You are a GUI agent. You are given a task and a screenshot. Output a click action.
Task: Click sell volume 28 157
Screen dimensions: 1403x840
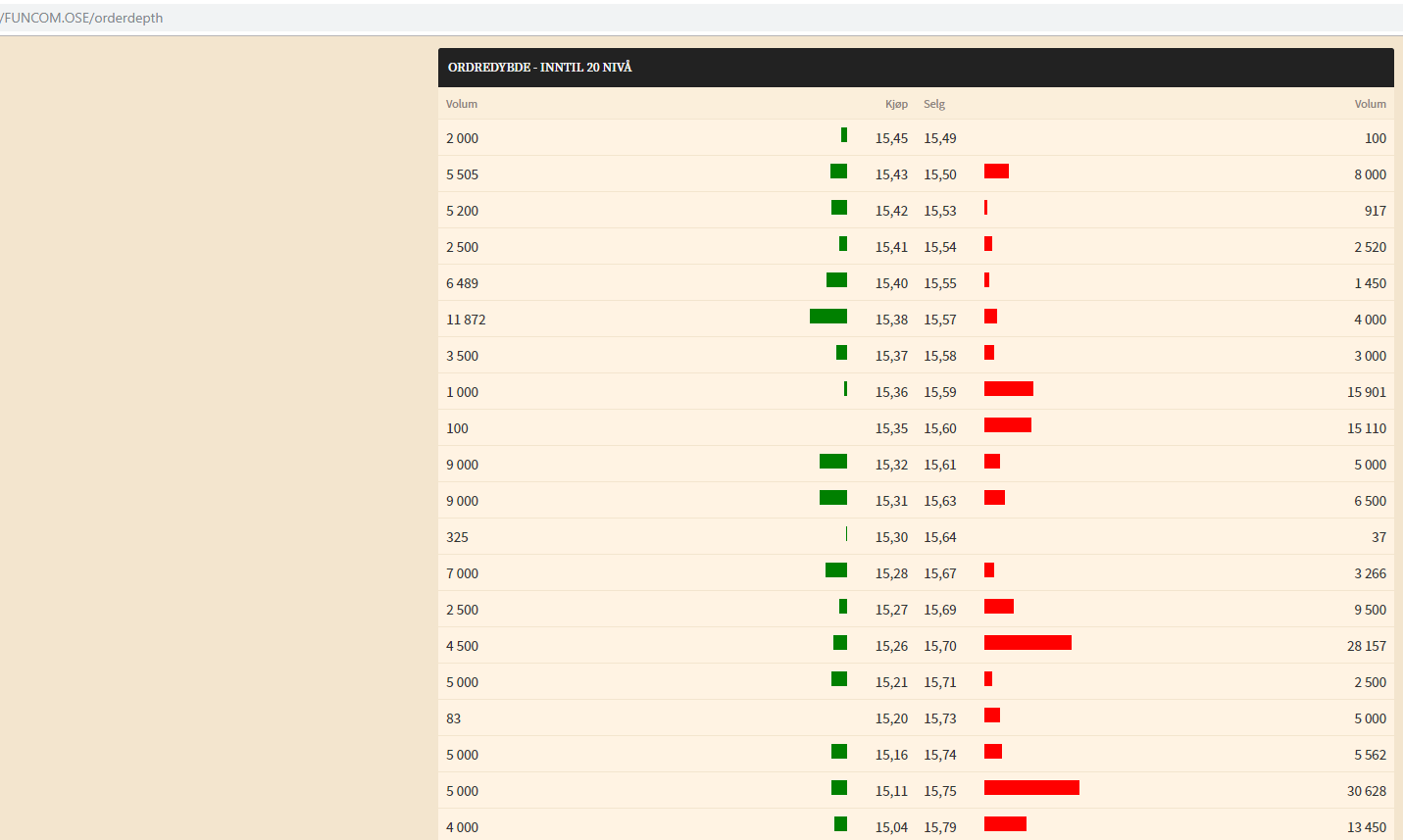pos(1367,646)
